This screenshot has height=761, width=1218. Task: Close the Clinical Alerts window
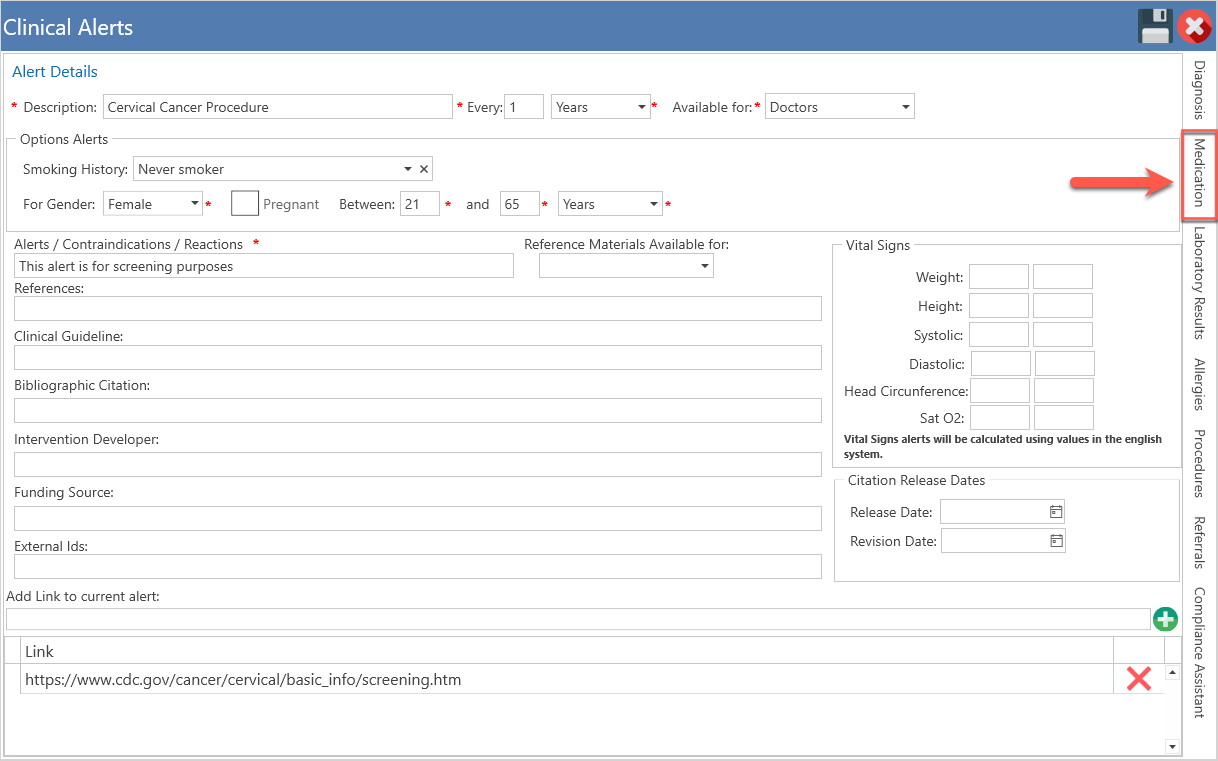[1194, 26]
